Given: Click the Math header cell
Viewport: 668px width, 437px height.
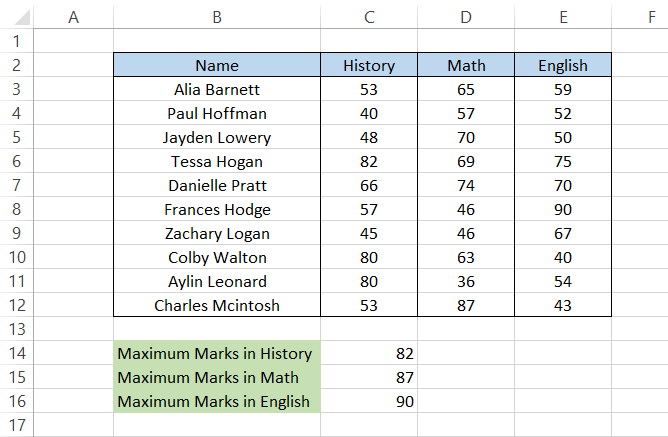Looking at the screenshot, I should pos(466,65).
